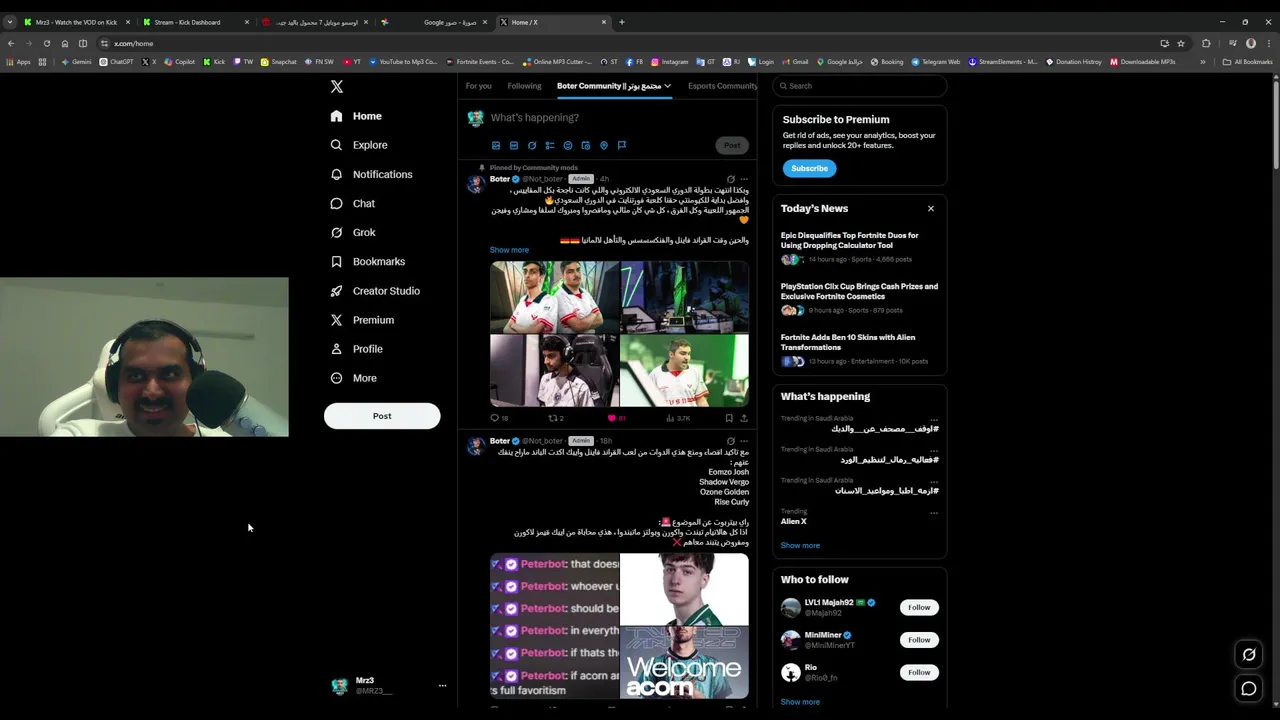Bookmark Boter's pinned post
This screenshot has height=720, width=1280.
point(729,418)
